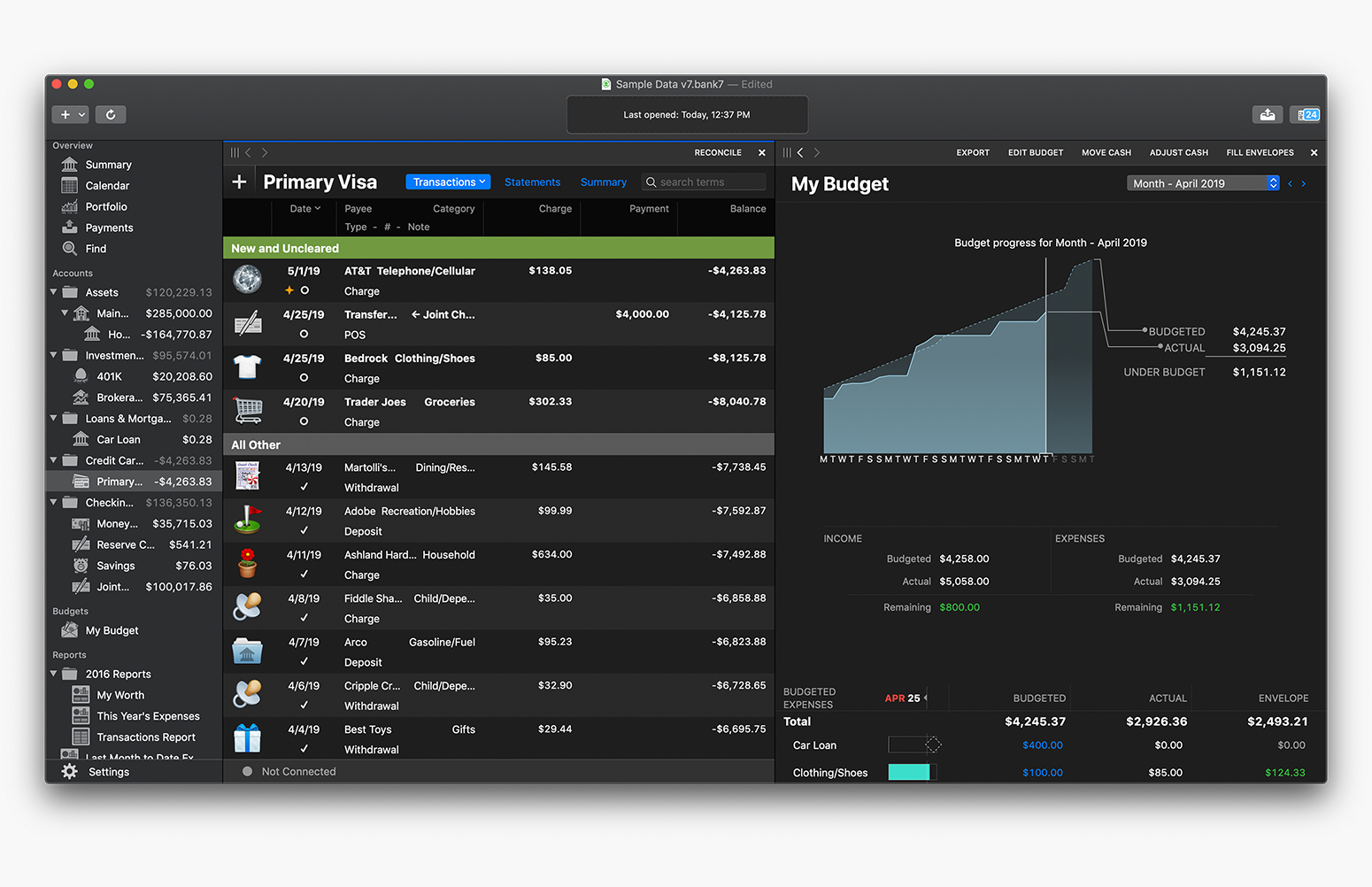The image size is (1372, 887).
Task: Click the flower pot icon for Ashland Hardware
Action: click(x=248, y=563)
